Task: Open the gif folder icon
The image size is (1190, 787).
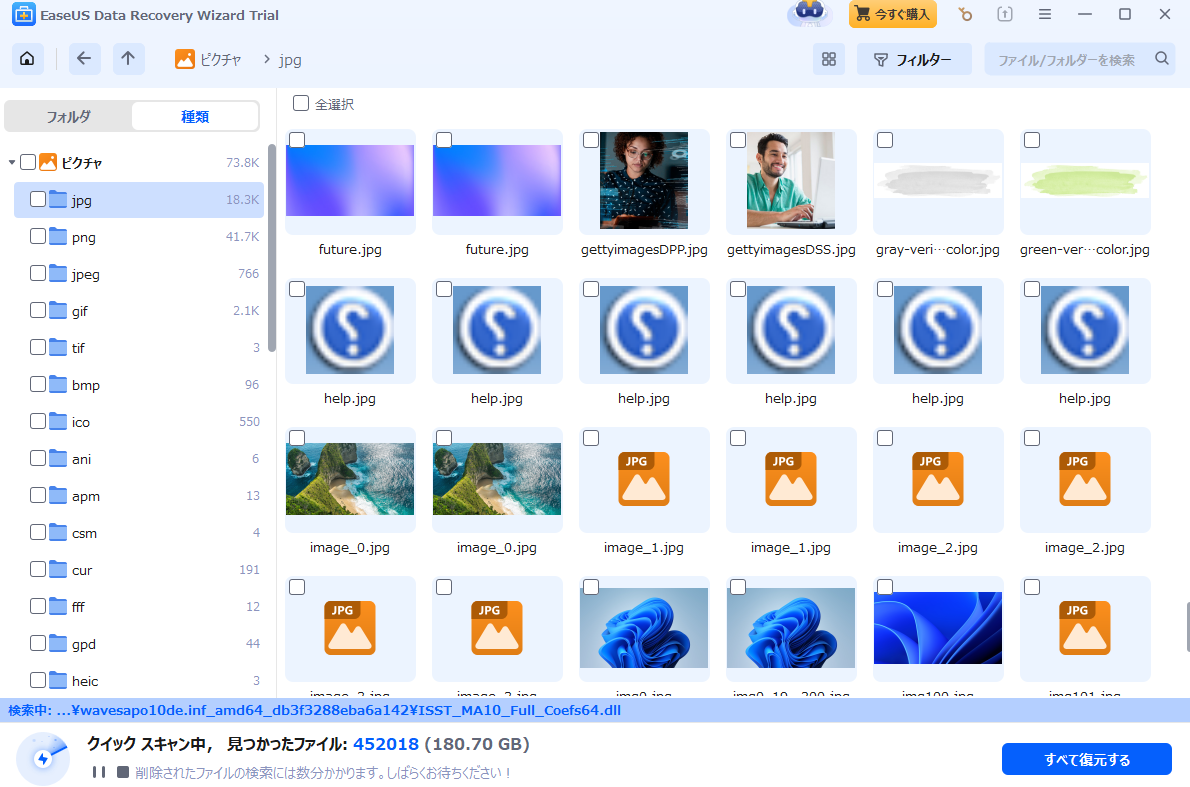Action: [x=58, y=310]
